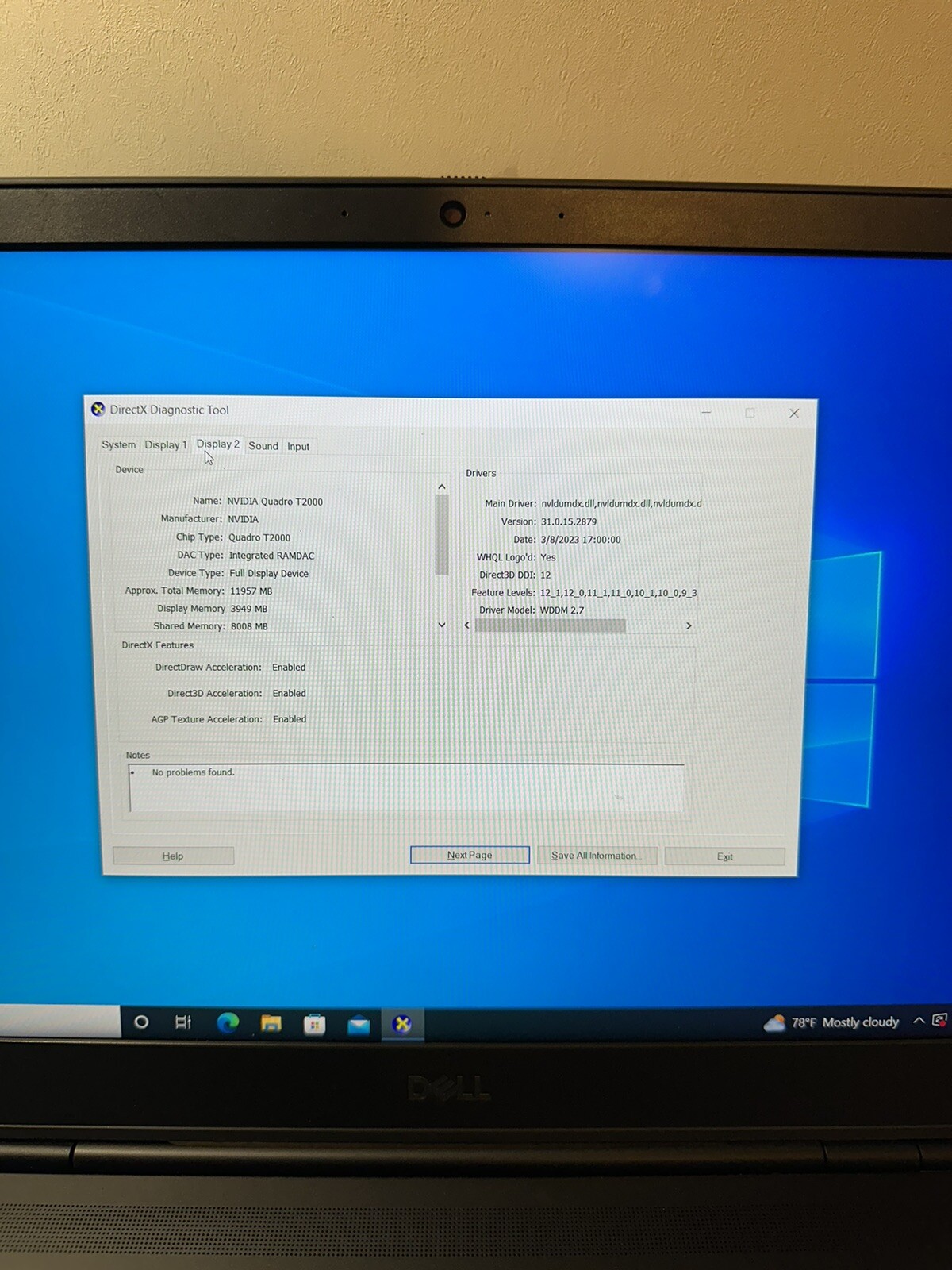Click Full Display Device value
The height and width of the screenshot is (1270, 952).
point(269,573)
